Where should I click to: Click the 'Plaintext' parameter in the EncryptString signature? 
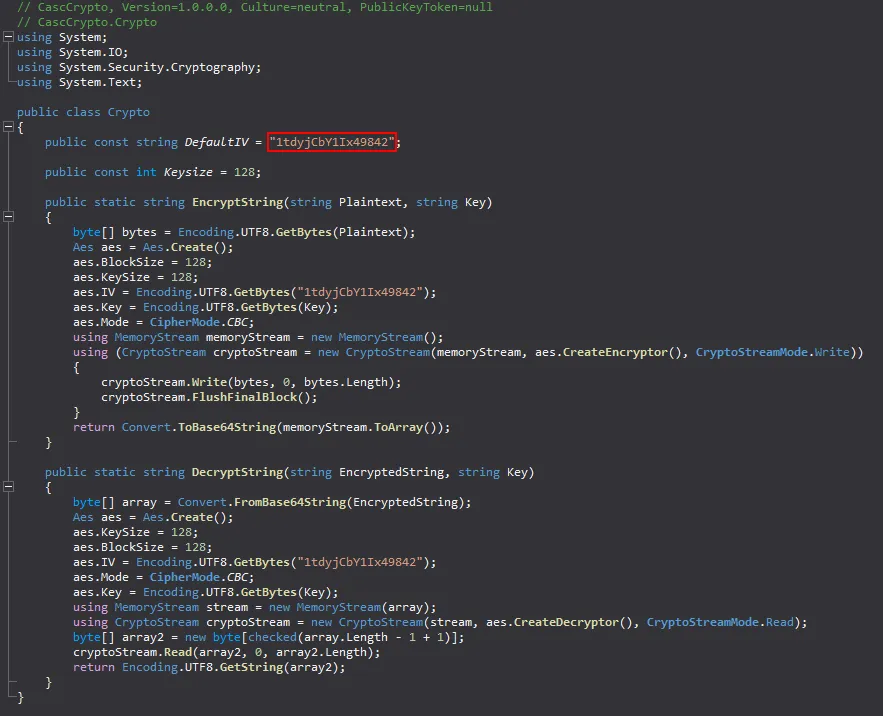(371, 202)
